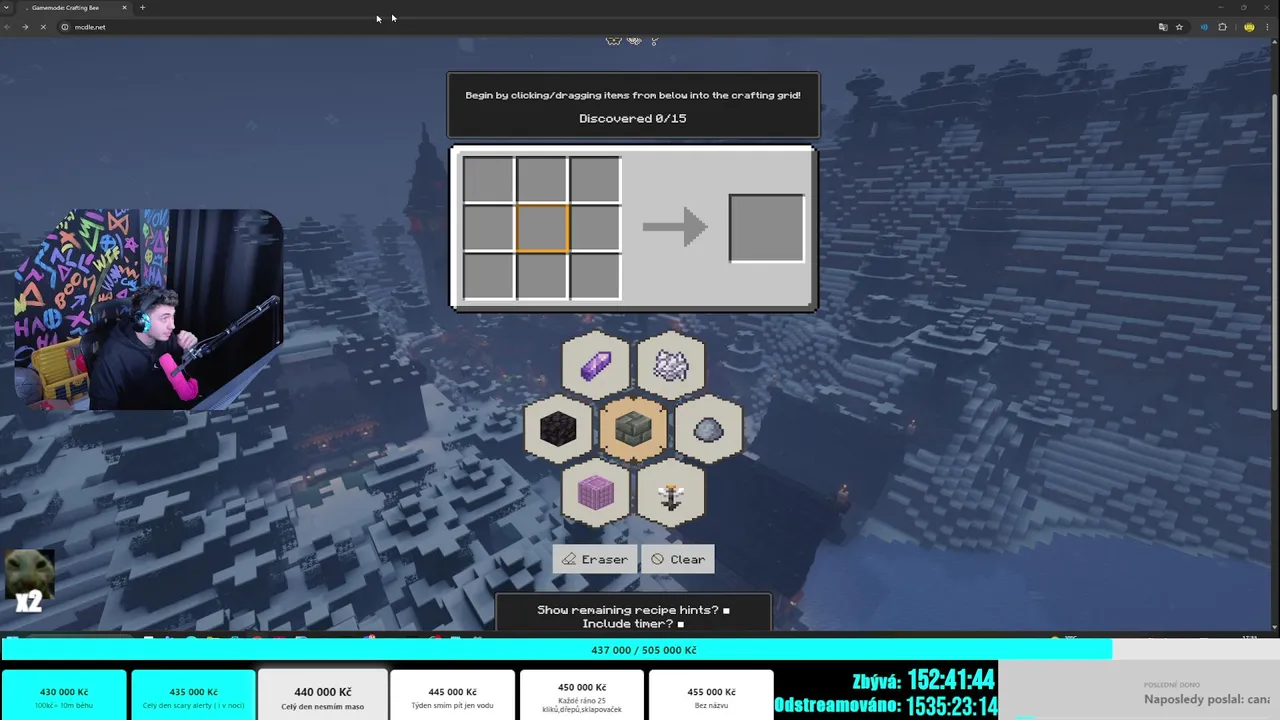Enable Show remaining recipe hints checkbox
The image size is (1280, 720).
point(726,610)
